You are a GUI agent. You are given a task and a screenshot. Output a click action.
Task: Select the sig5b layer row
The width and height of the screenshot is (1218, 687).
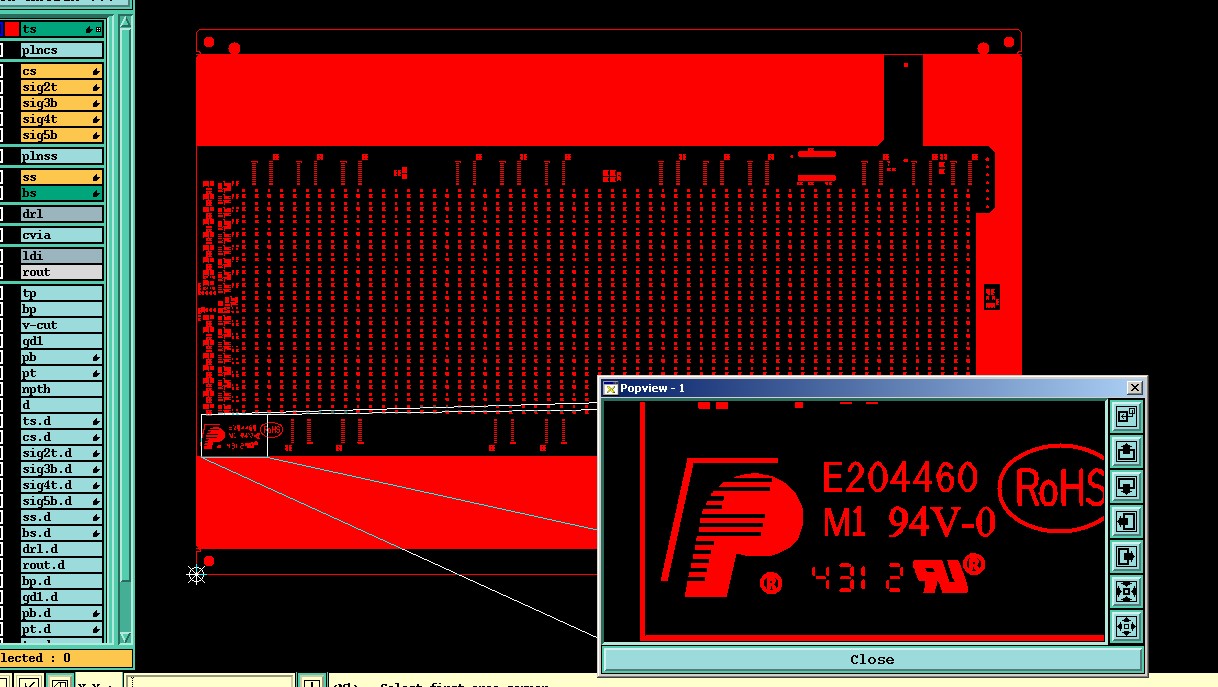click(x=62, y=135)
